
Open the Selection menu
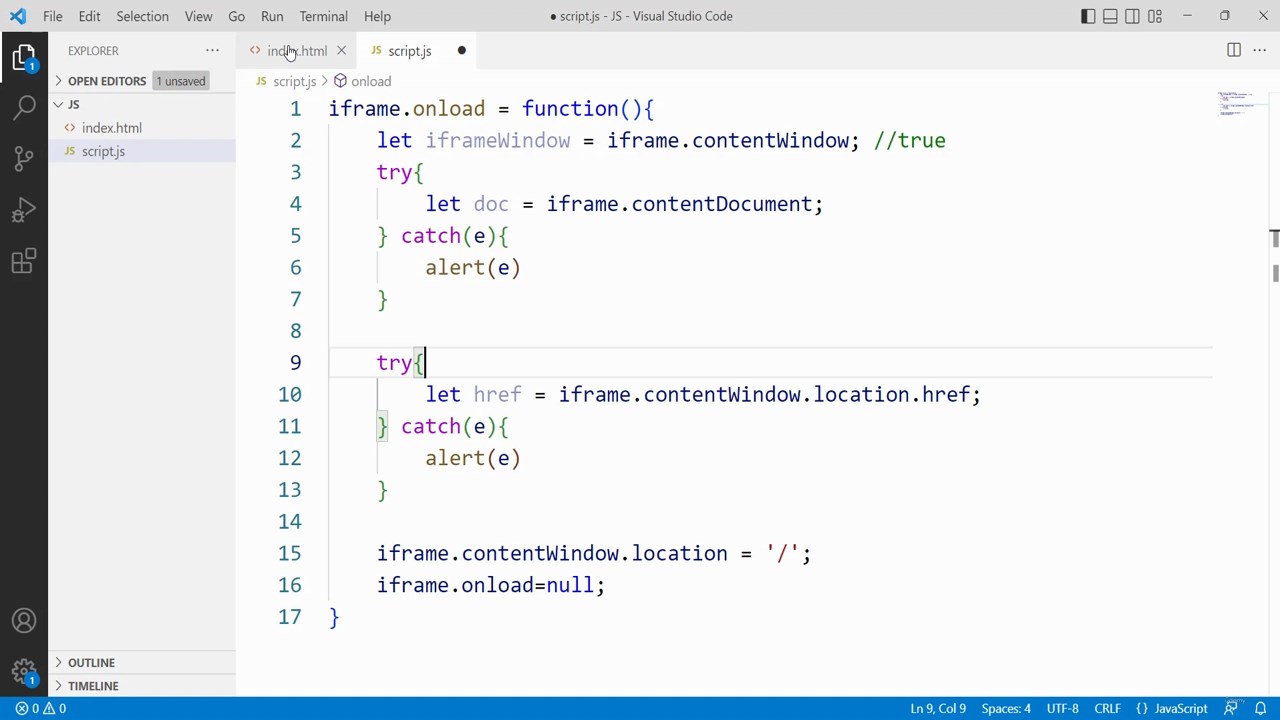(142, 16)
